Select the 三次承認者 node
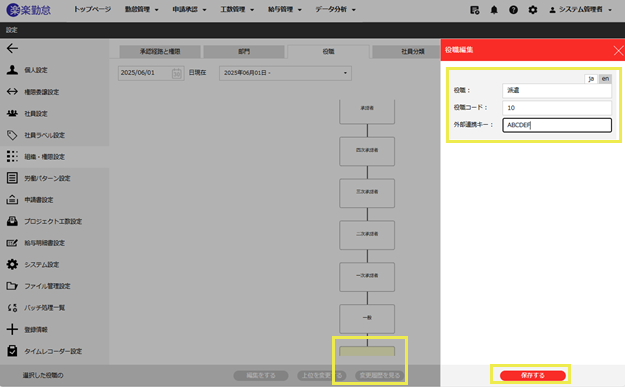The width and height of the screenshot is (625, 387). click(367, 193)
